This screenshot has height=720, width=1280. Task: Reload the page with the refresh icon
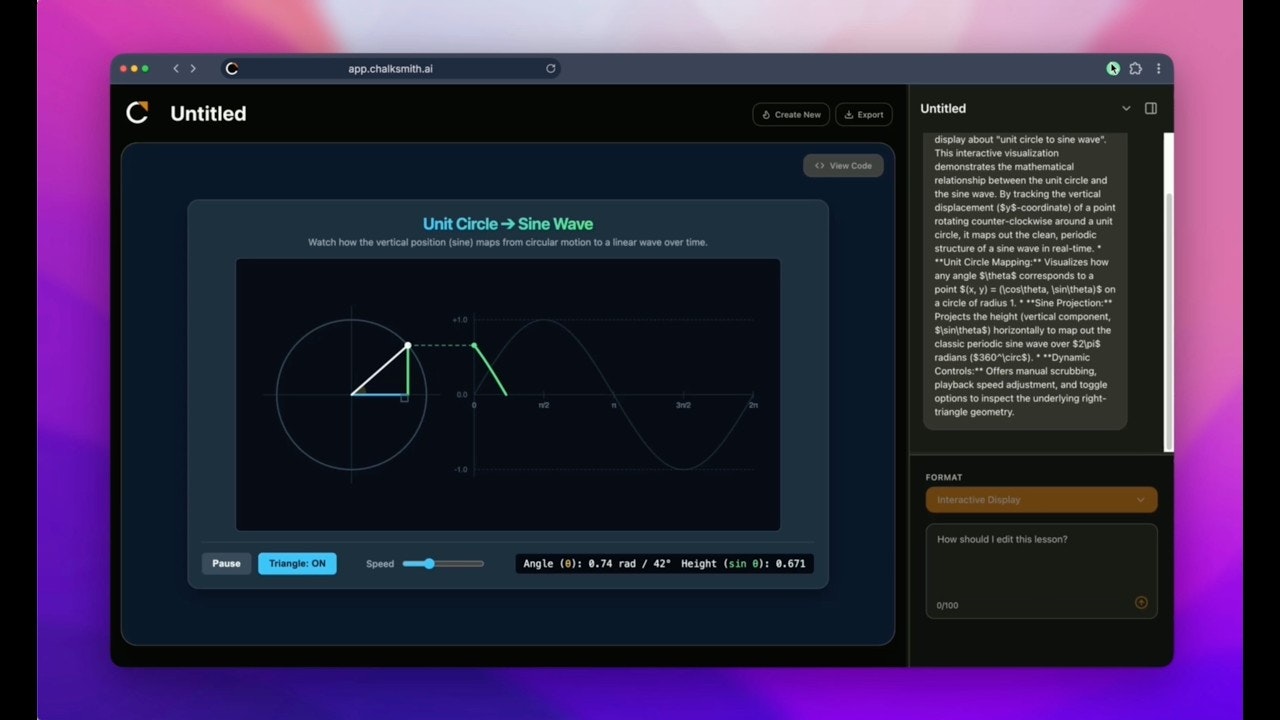[550, 69]
